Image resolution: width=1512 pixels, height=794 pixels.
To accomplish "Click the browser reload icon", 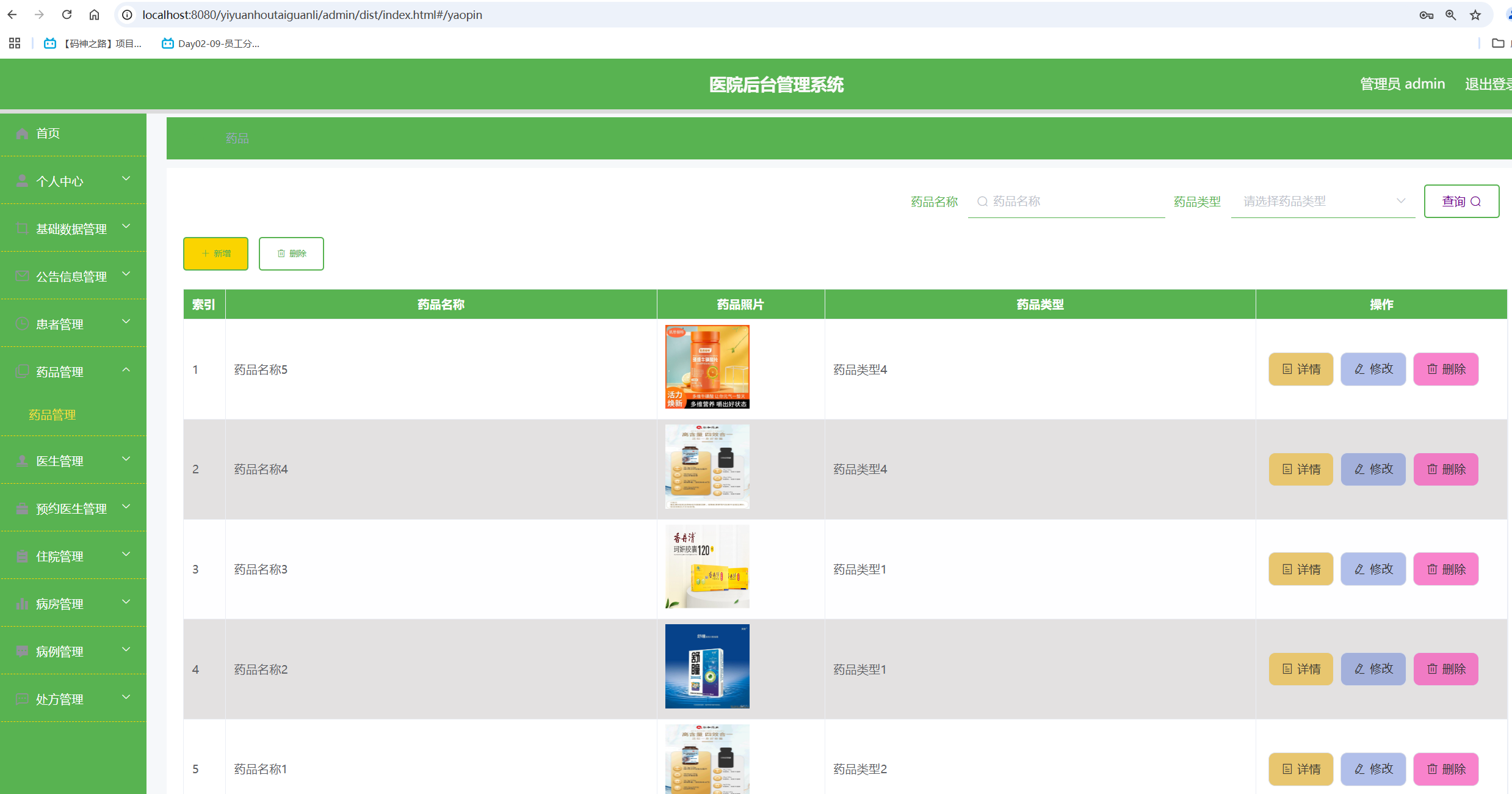I will click(67, 15).
